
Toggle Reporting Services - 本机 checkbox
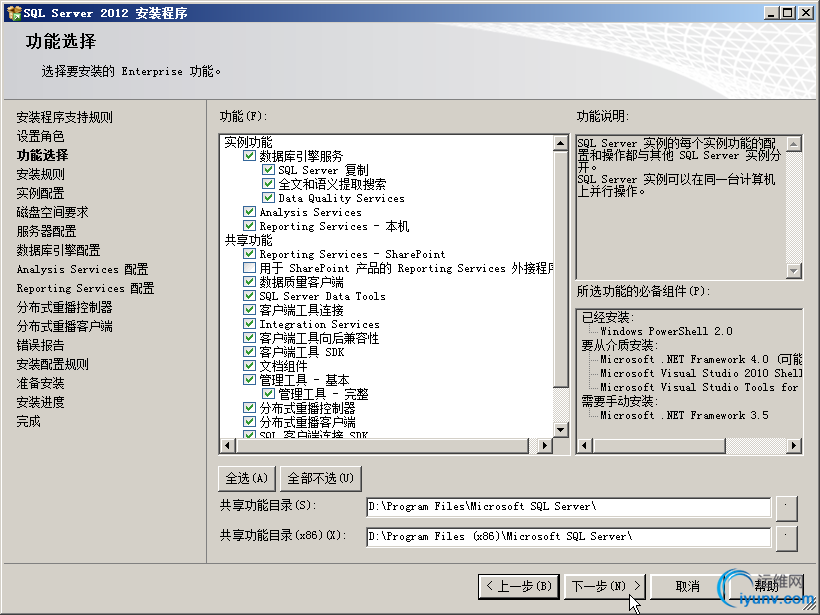tap(249, 226)
